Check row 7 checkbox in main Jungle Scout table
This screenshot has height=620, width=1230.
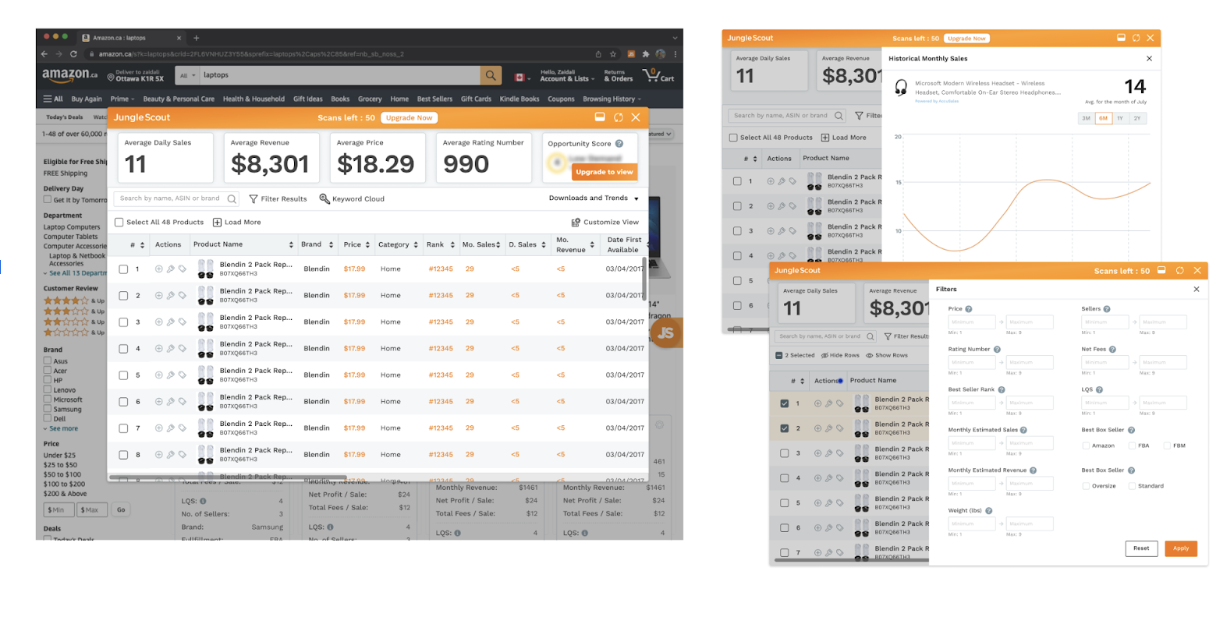[123, 428]
